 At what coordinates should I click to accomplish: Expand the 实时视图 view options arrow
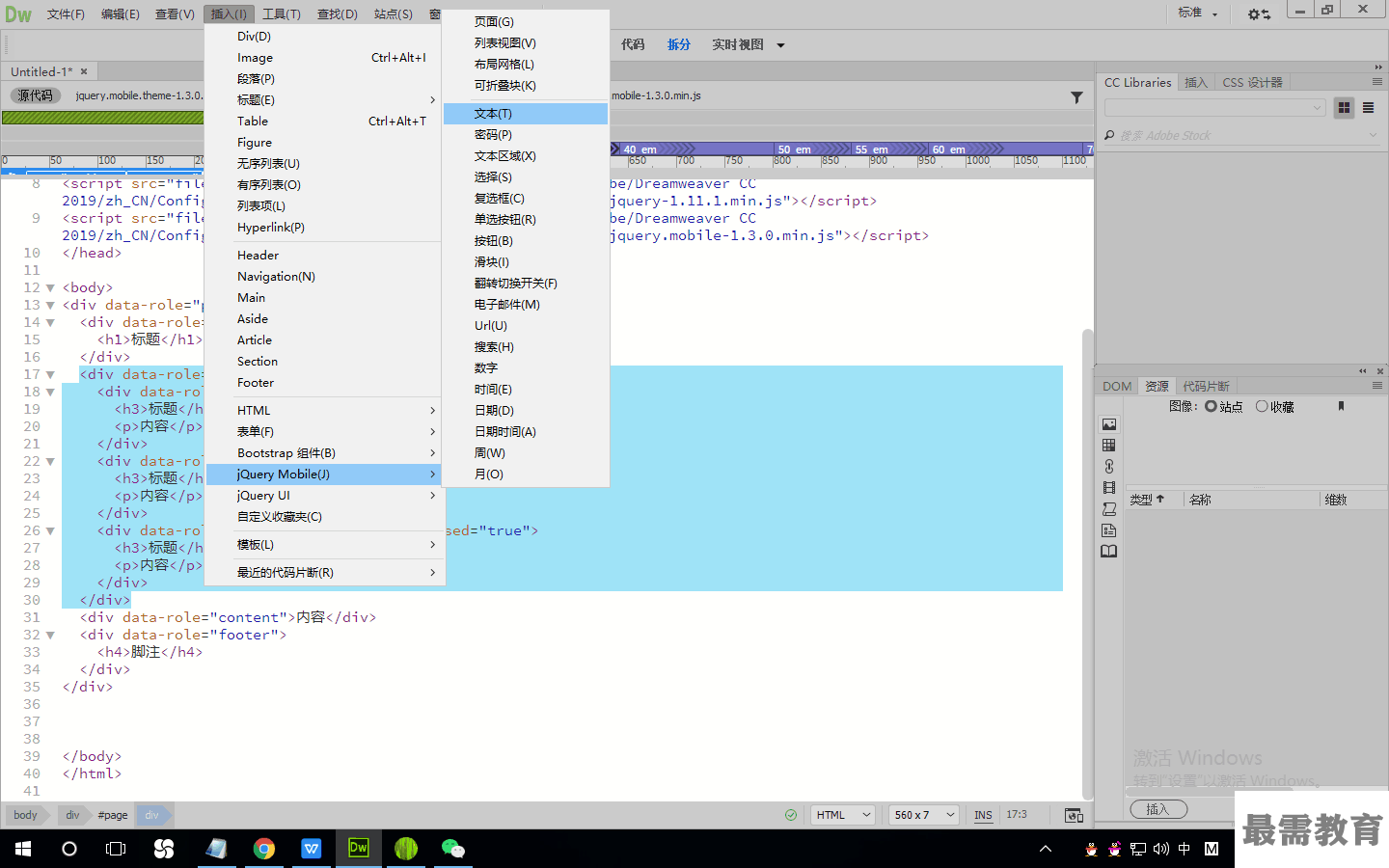point(780,45)
